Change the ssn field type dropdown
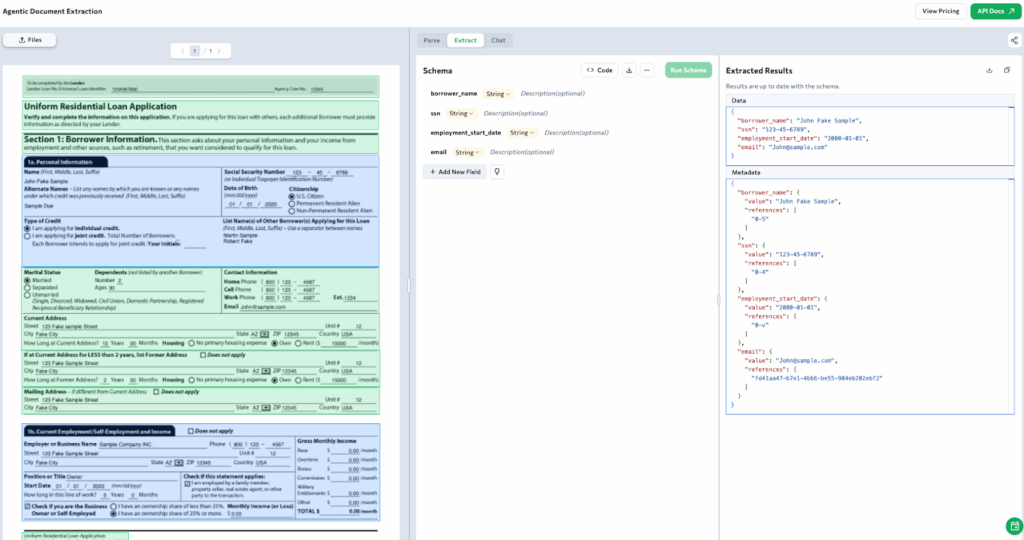The image size is (1024, 540). tap(461, 113)
